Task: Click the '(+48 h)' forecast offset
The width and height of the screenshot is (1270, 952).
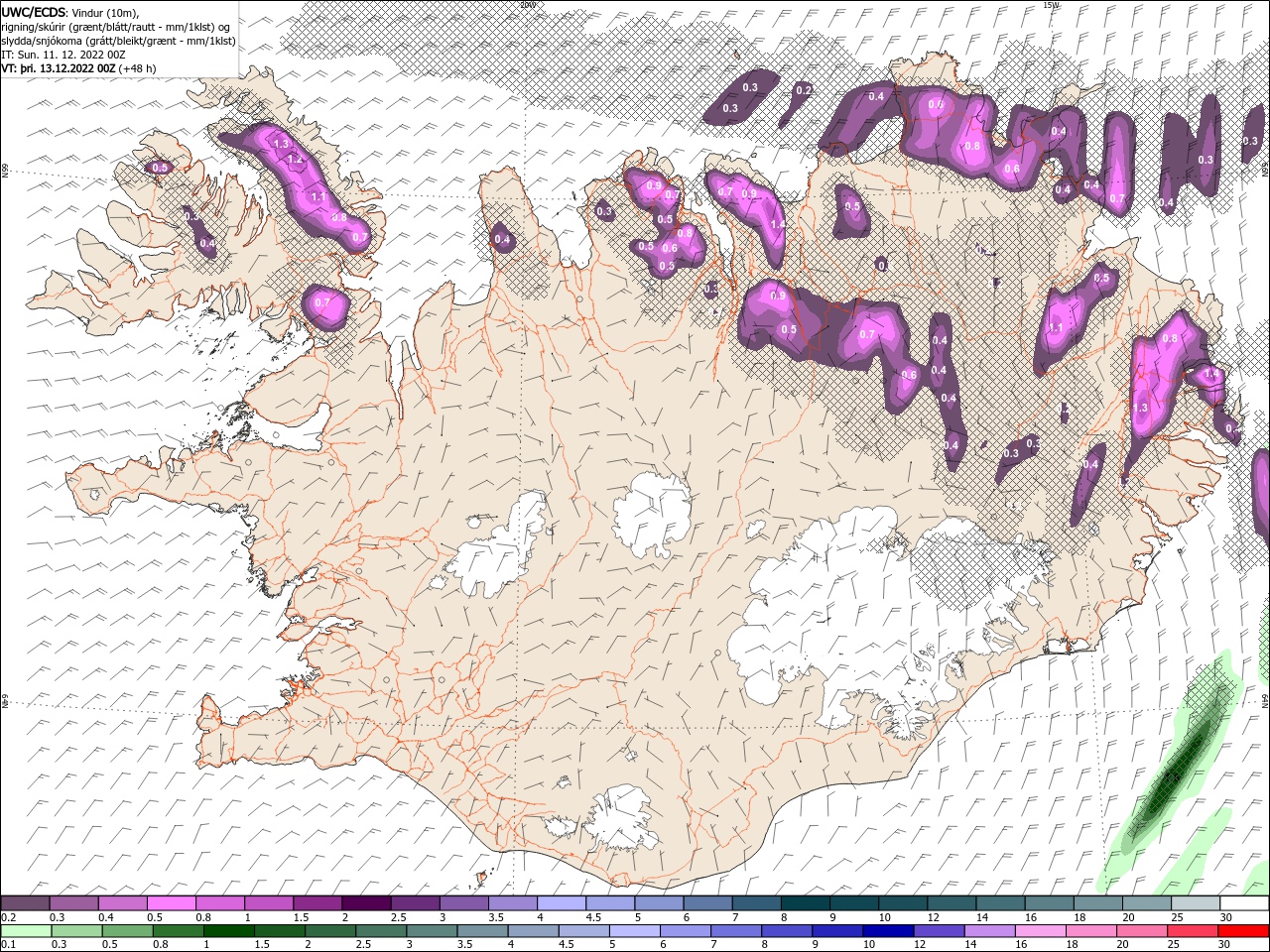Action: (138, 68)
